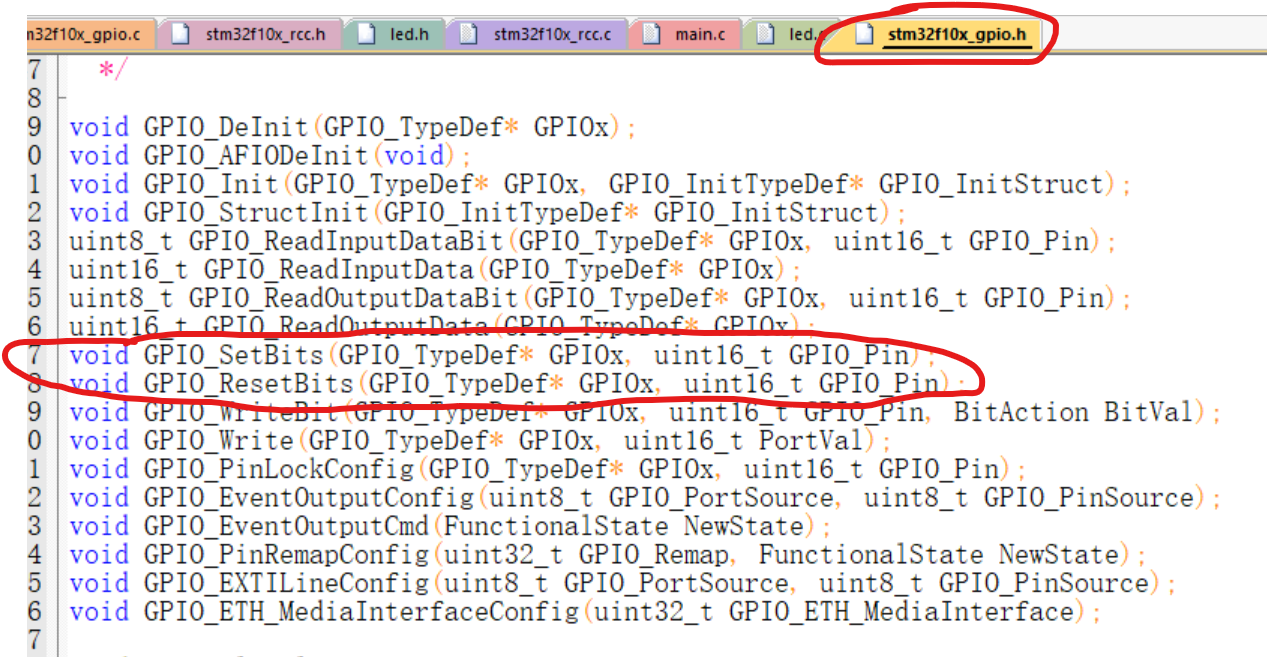Click the GPIO_PinLockConfig function name
Image resolution: width=1267 pixels, height=657 pixels.
280,469
